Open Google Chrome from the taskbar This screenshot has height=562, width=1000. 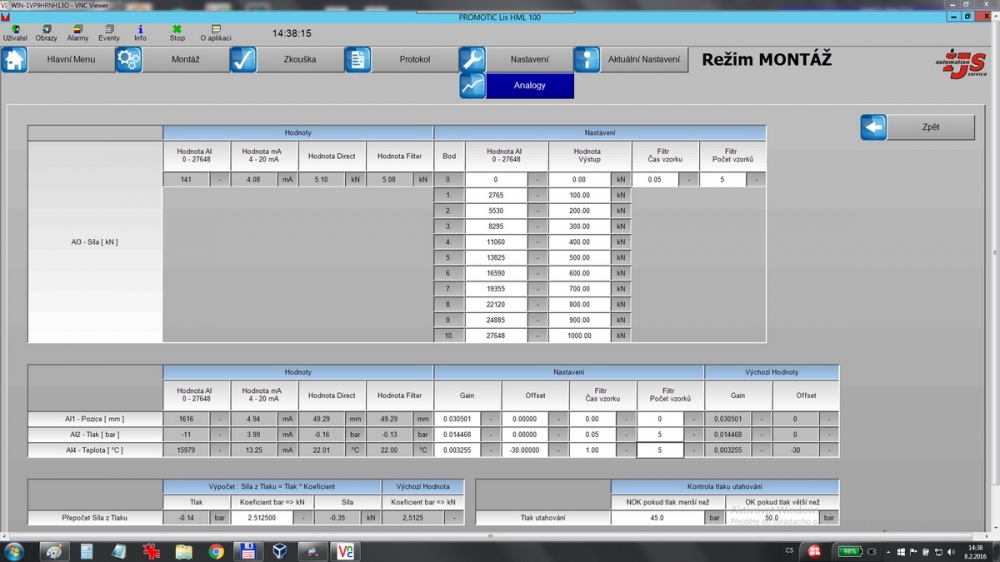[x=216, y=551]
